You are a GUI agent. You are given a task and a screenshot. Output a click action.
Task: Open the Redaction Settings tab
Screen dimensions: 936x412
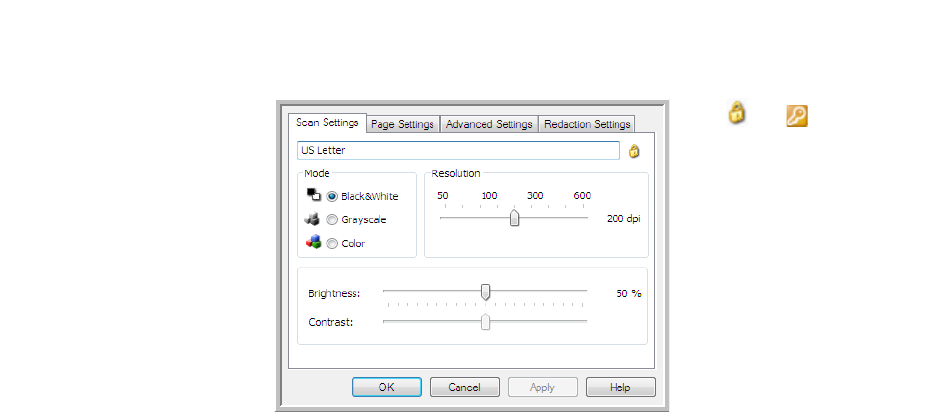coord(587,124)
